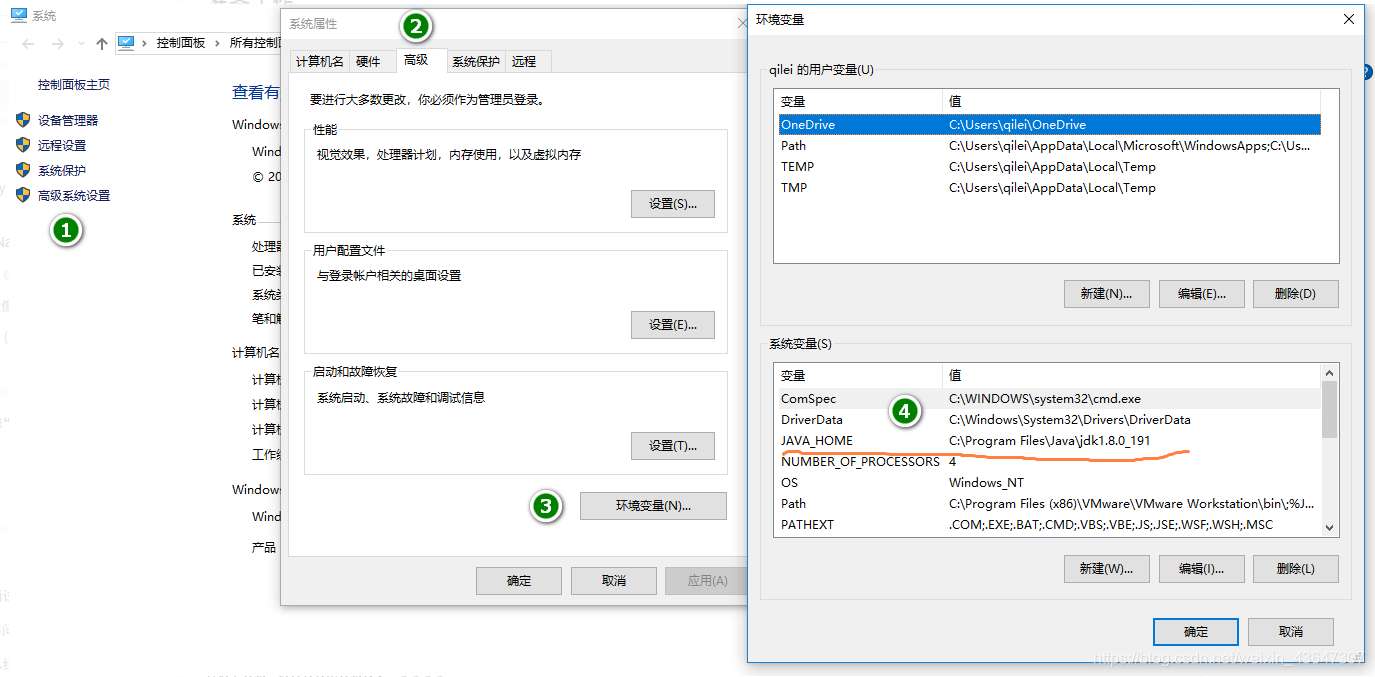1375x677 pixels.
Task: Select ComSpec system variable
Action: [x=1049, y=399]
